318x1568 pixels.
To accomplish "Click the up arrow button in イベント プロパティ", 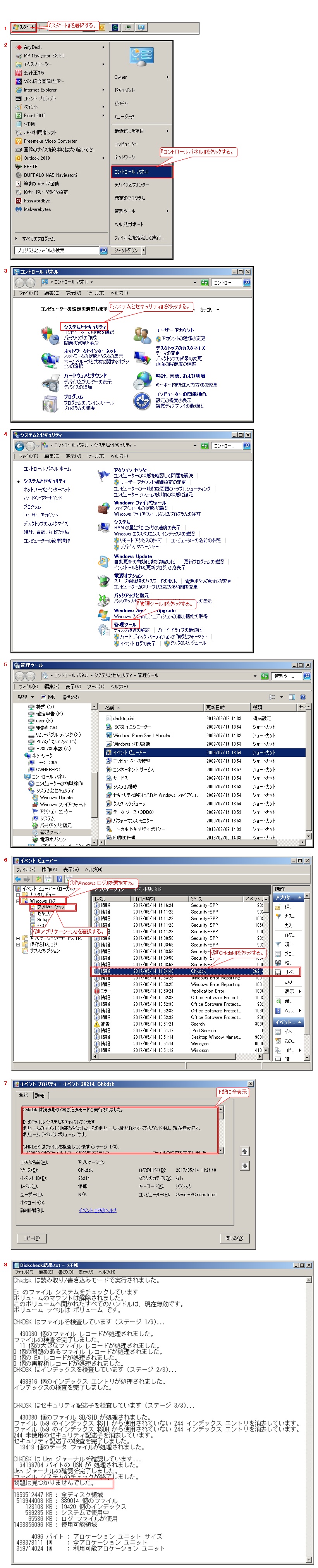I will click(x=244, y=1152).
